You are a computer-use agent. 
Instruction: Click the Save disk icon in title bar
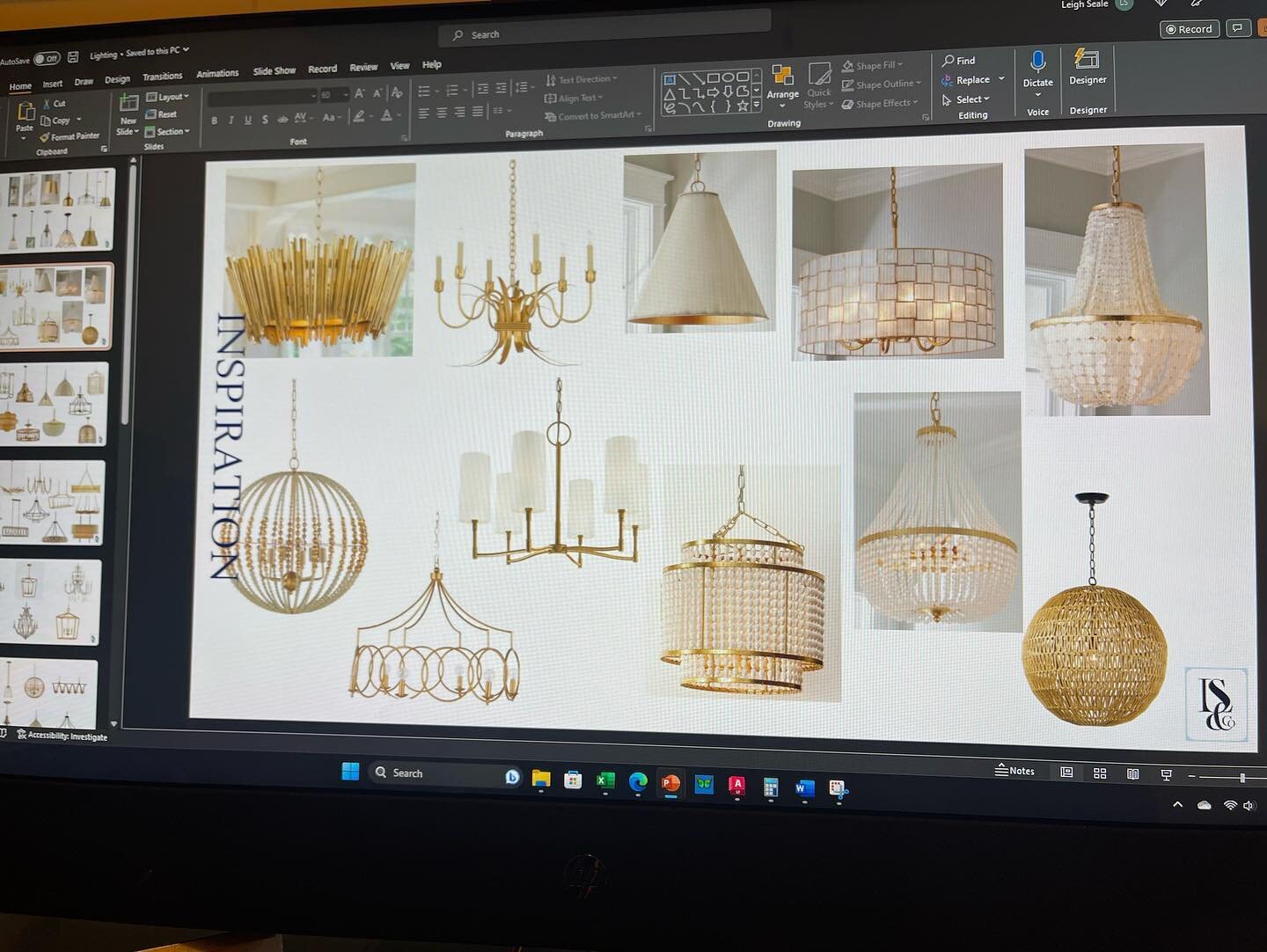point(73,57)
